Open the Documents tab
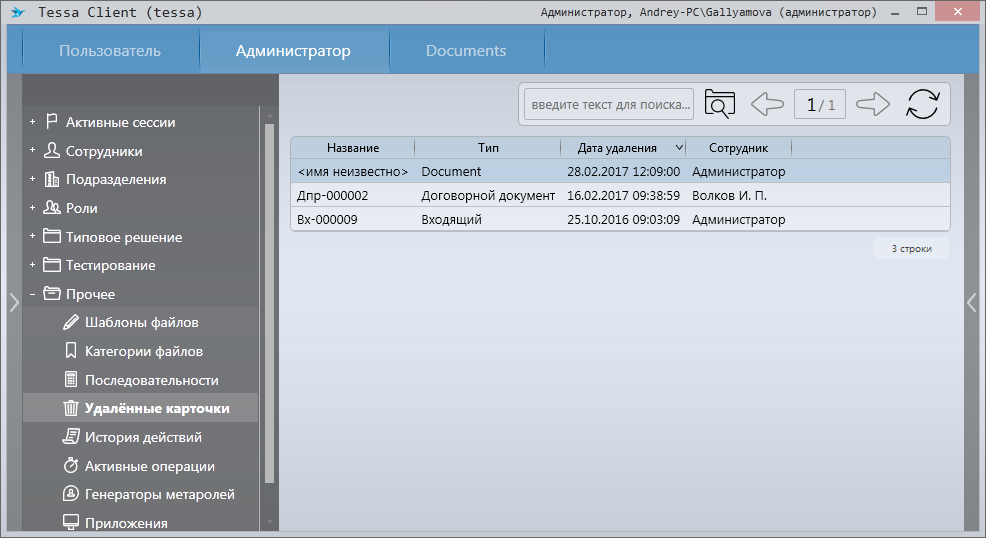 pos(466,51)
